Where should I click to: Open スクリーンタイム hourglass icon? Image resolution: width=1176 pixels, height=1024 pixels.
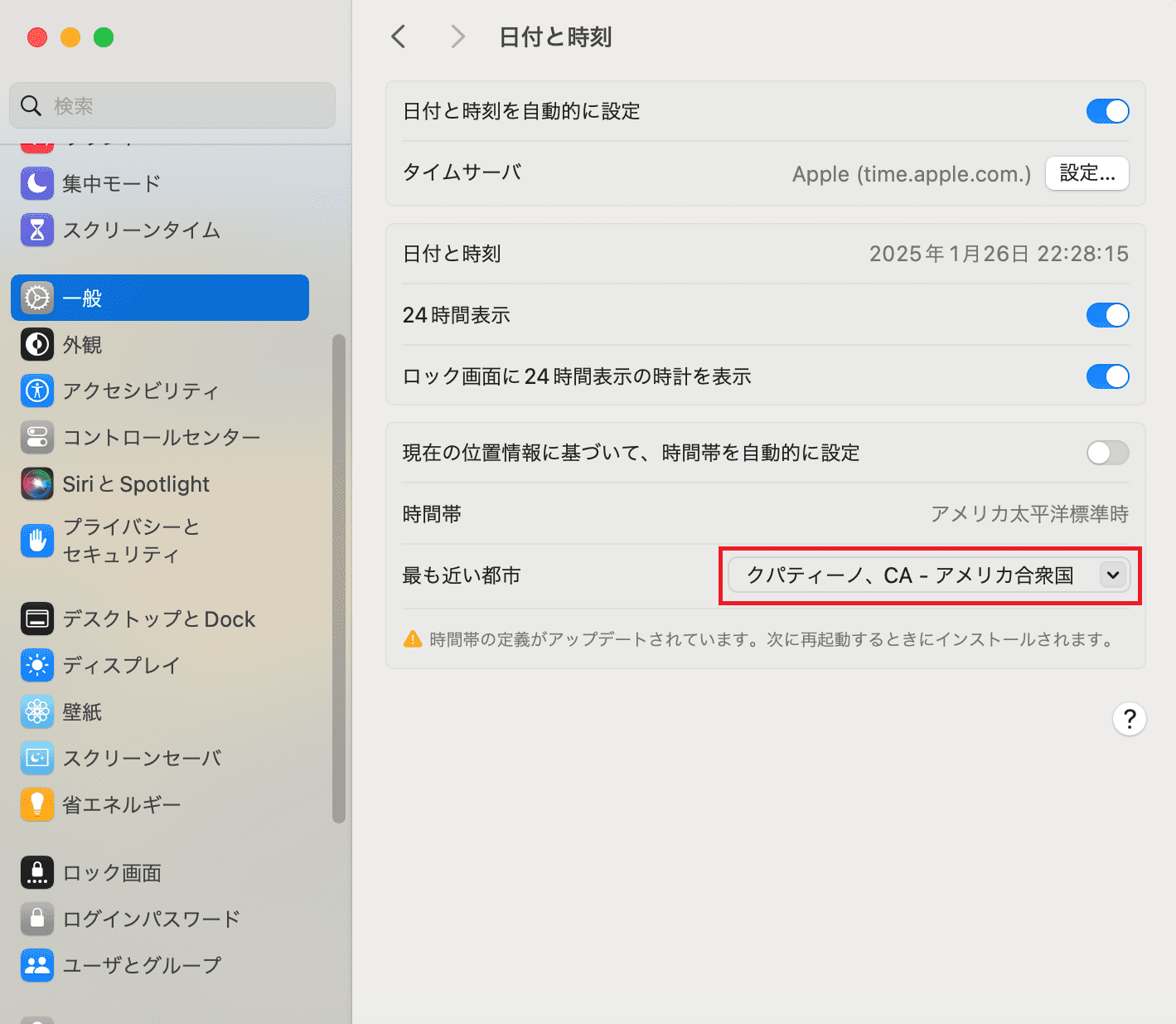[x=37, y=230]
